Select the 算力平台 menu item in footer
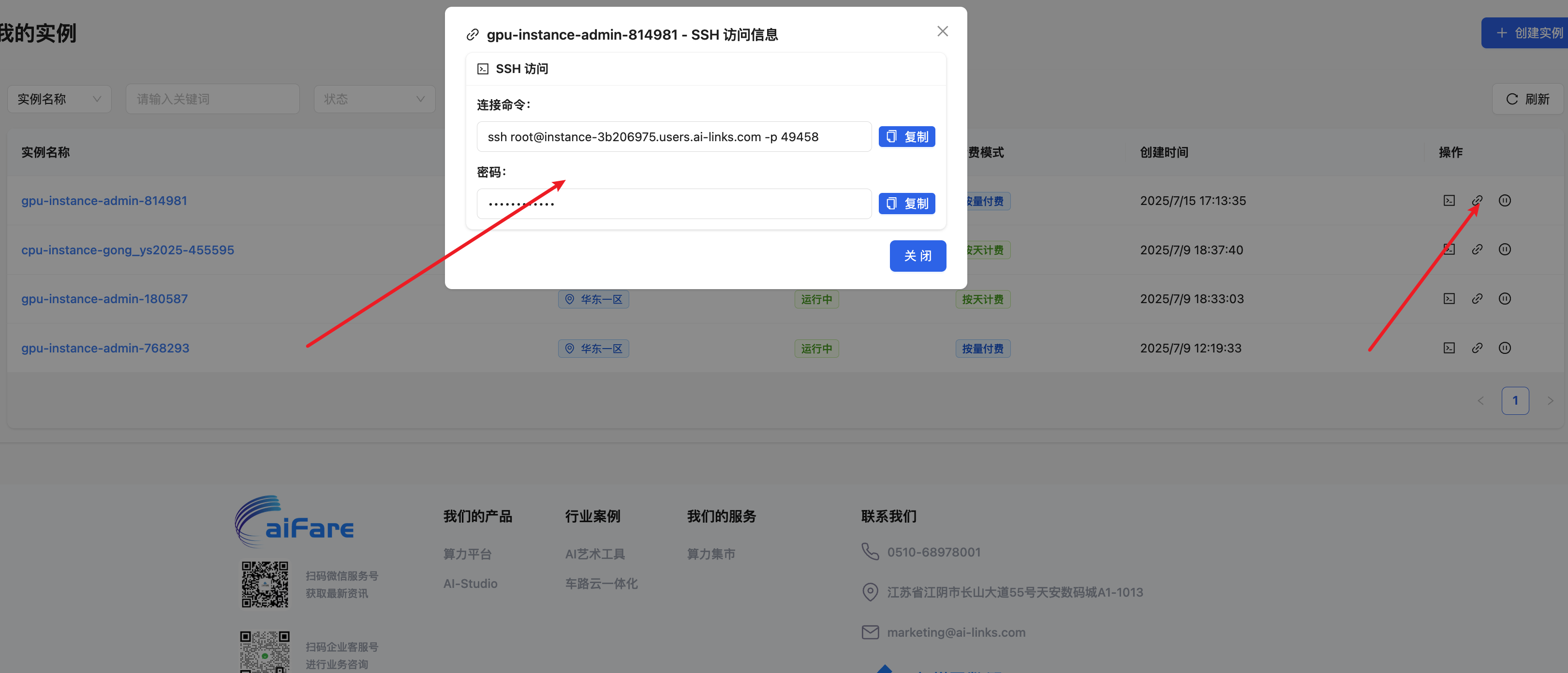Viewport: 1568px width, 673px height. pyautogui.click(x=467, y=554)
